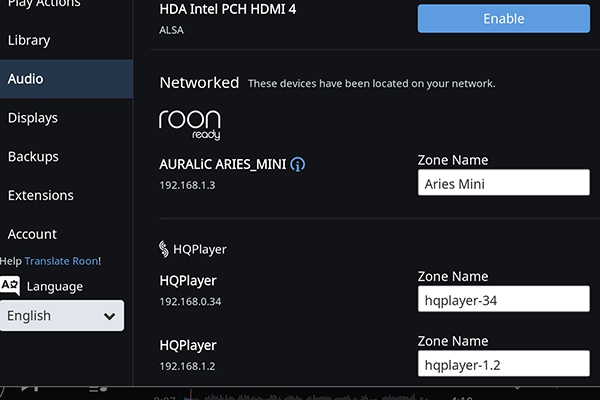Open the English language dropdown
600x400 pixels.
[62, 316]
